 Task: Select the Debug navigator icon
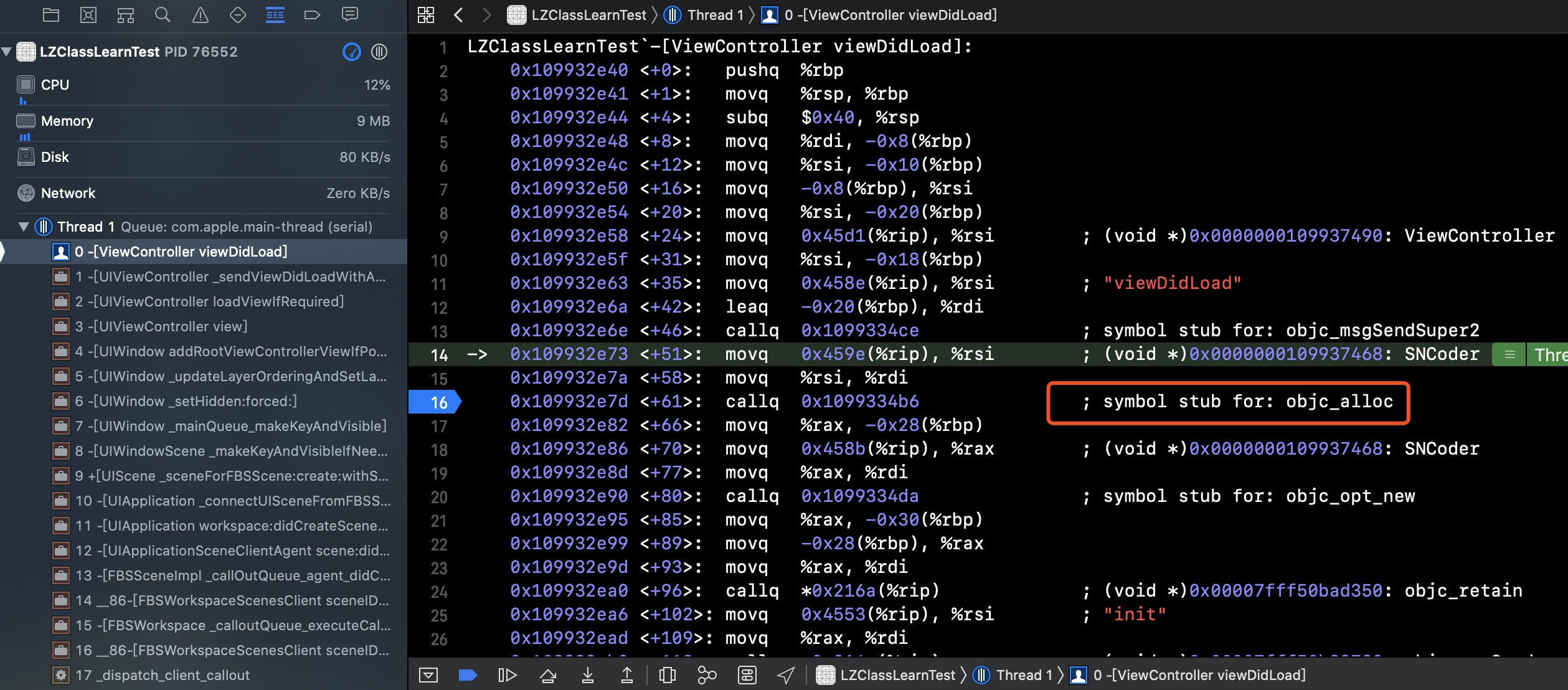275,15
